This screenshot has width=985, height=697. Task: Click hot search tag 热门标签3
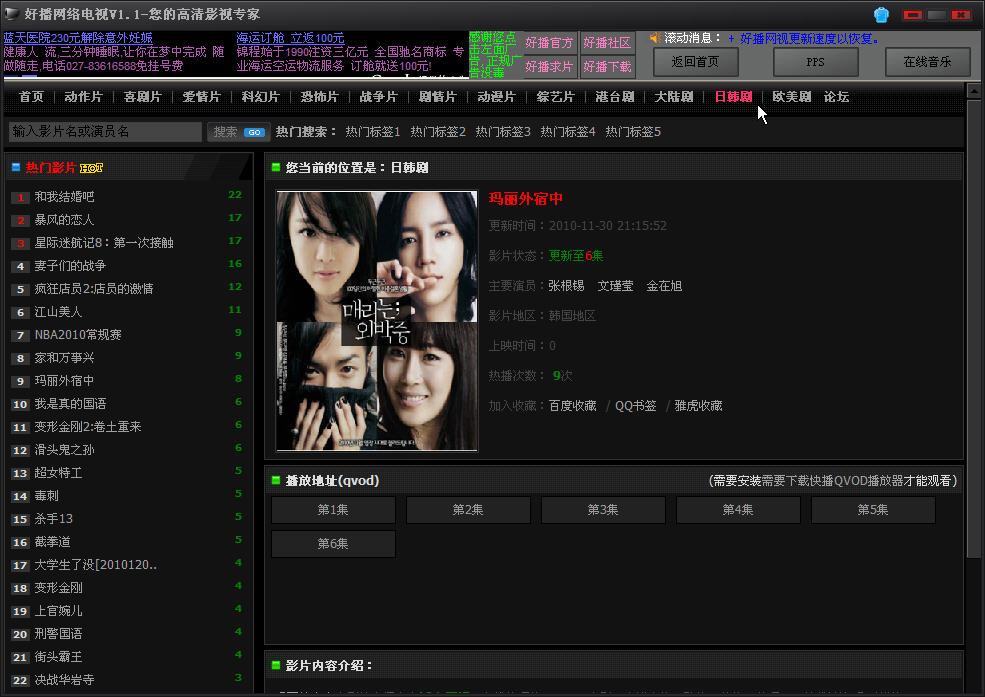tap(503, 132)
